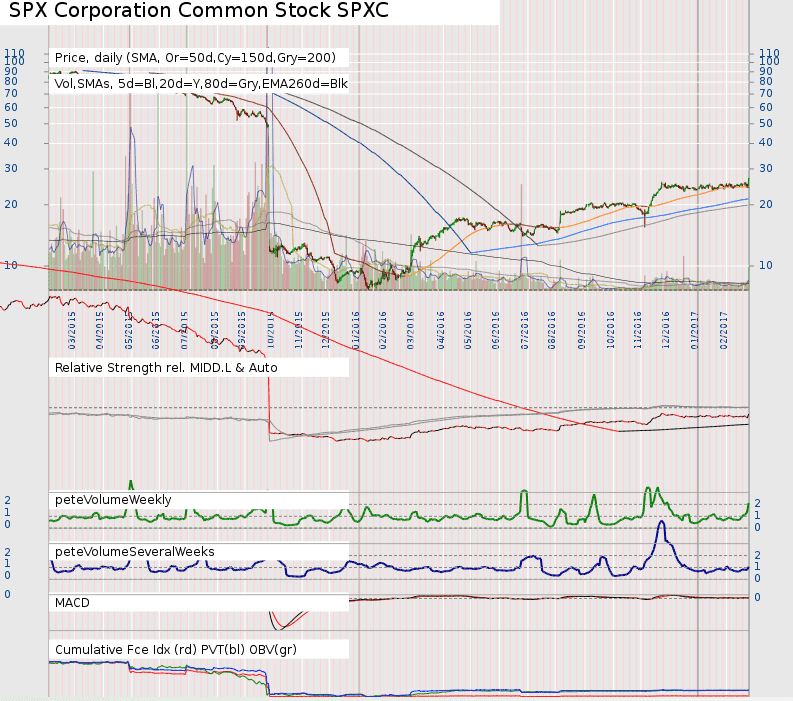Click the 01/2017 date axis label
793x701 pixels.
coord(694,330)
